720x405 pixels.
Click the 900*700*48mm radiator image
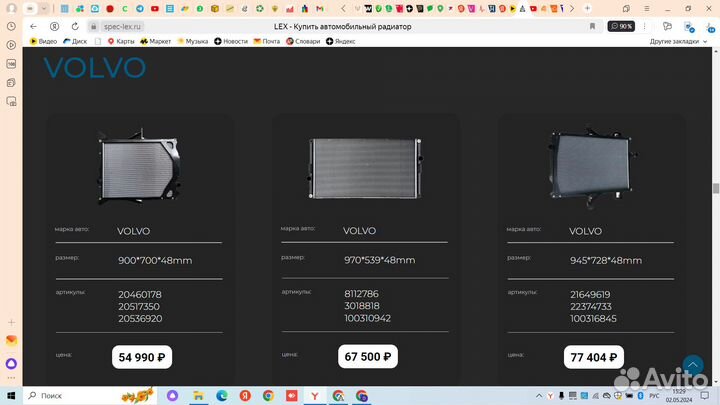(x=140, y=166)
